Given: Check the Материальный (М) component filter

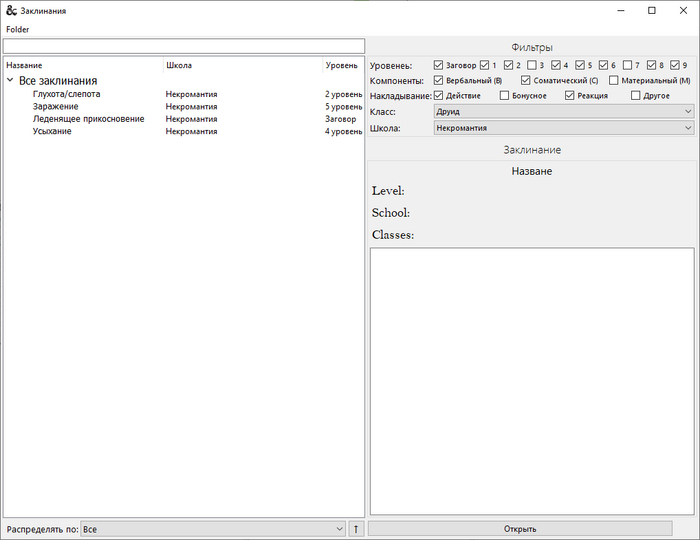Looking at the screenshot, I should [614, 80].
